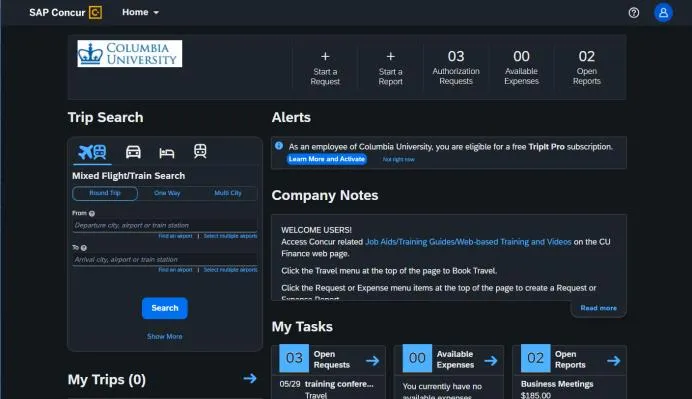The height and width of the screenshot is (399, 692).
Task: Click the 02 badge in Open Reports task
Action: pos(535,358)
